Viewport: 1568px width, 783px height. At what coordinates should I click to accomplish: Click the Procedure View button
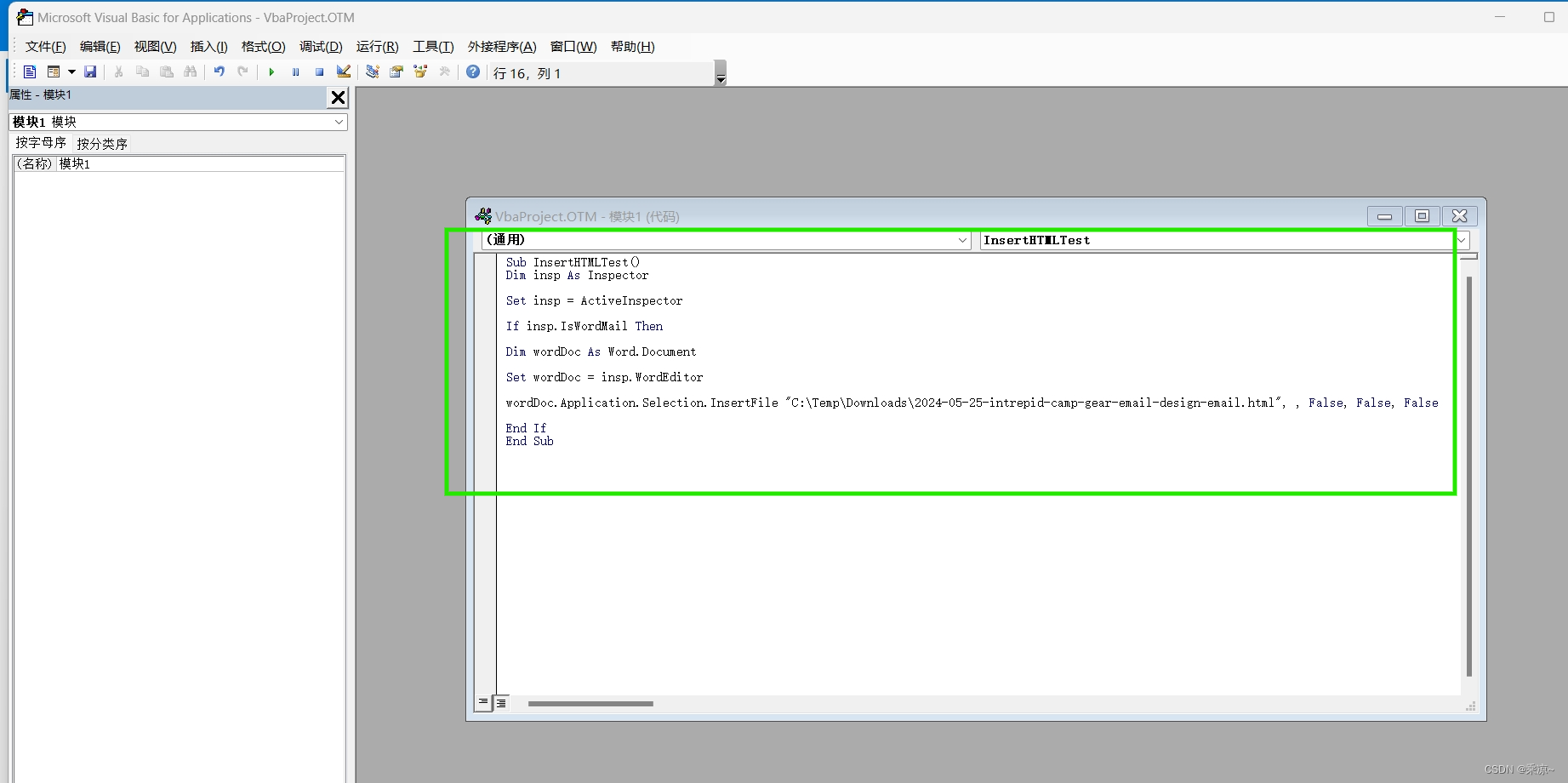(483, 703)
